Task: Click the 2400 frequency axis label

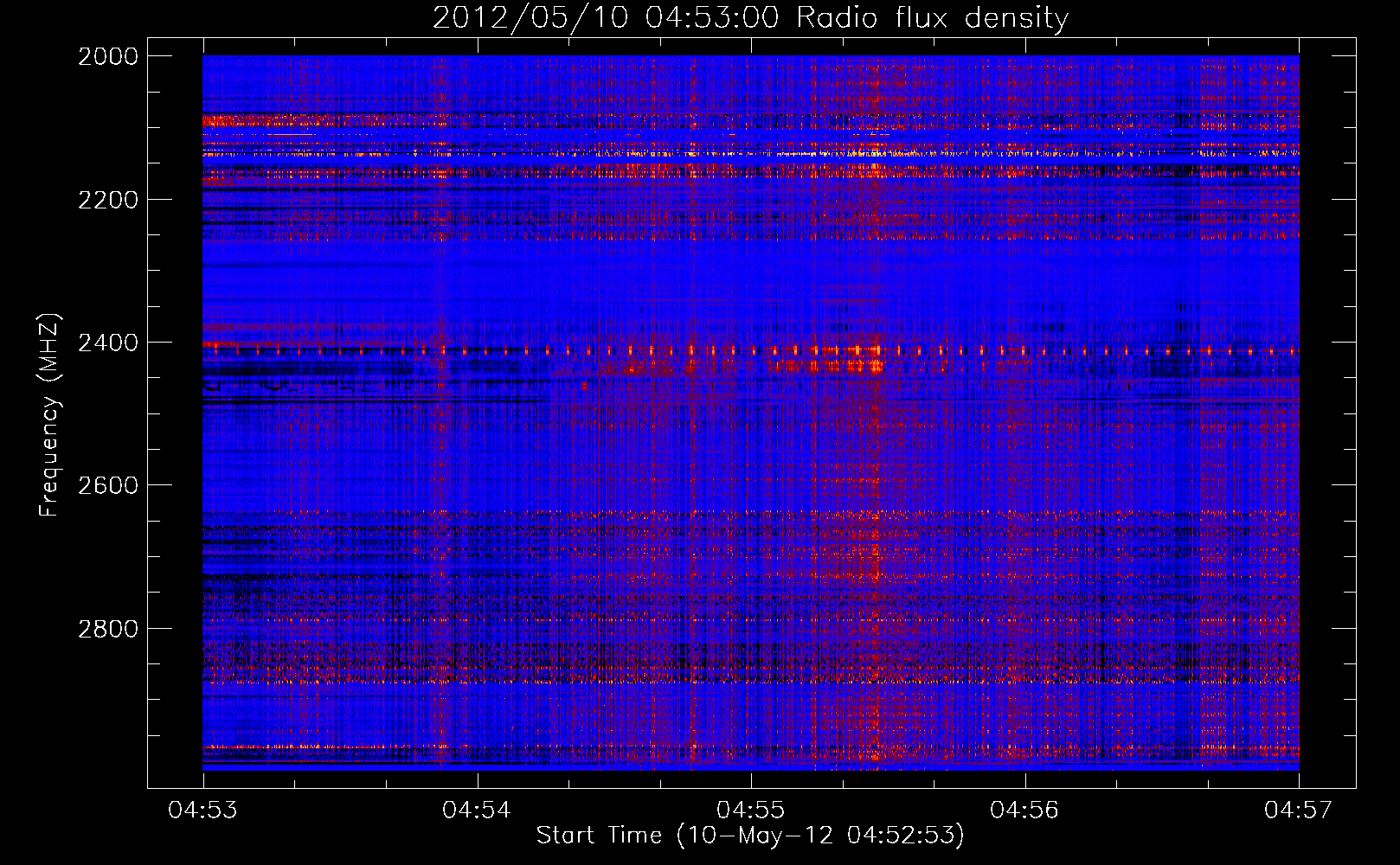Action: pos(108,343)
